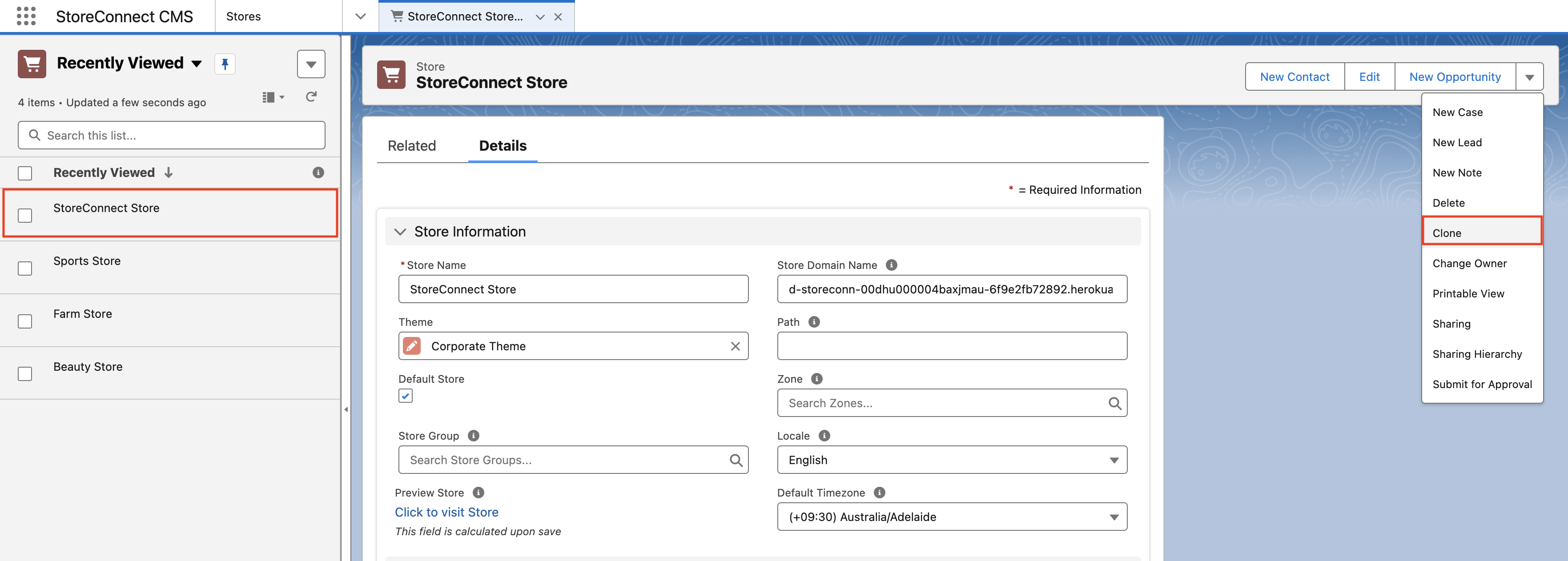Open the Beauty Store record
Screen dimensions: 1568x561
tap(88, 367)
